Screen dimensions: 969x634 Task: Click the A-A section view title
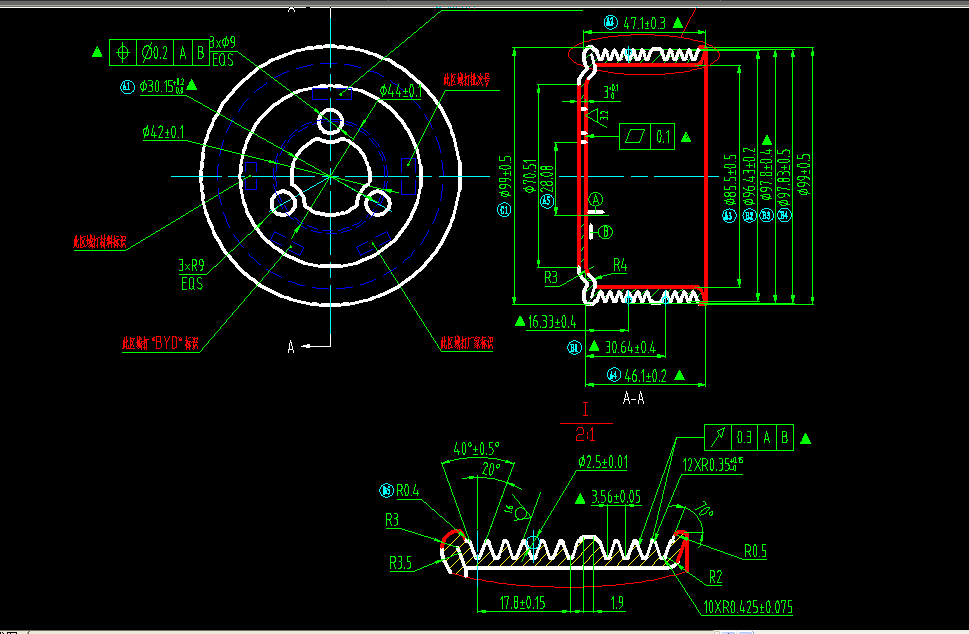pos(633,397)
